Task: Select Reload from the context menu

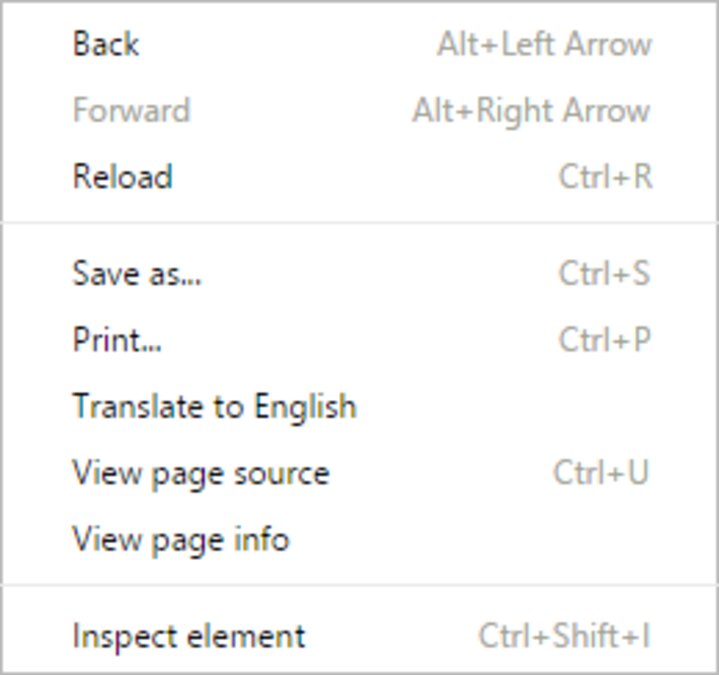Action: coord(122,177)
